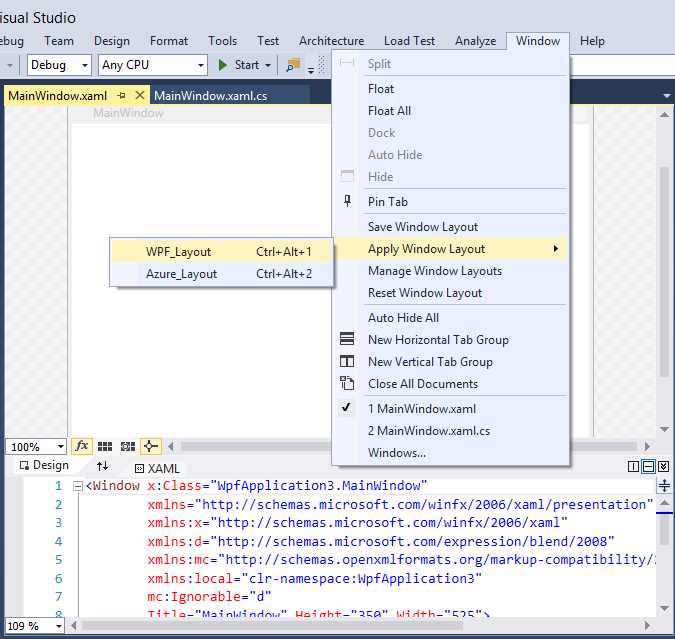The width and height of the screenshot is (675, 639).
Task: Open the Windows... dialog entry
Action: click(451, 453)
